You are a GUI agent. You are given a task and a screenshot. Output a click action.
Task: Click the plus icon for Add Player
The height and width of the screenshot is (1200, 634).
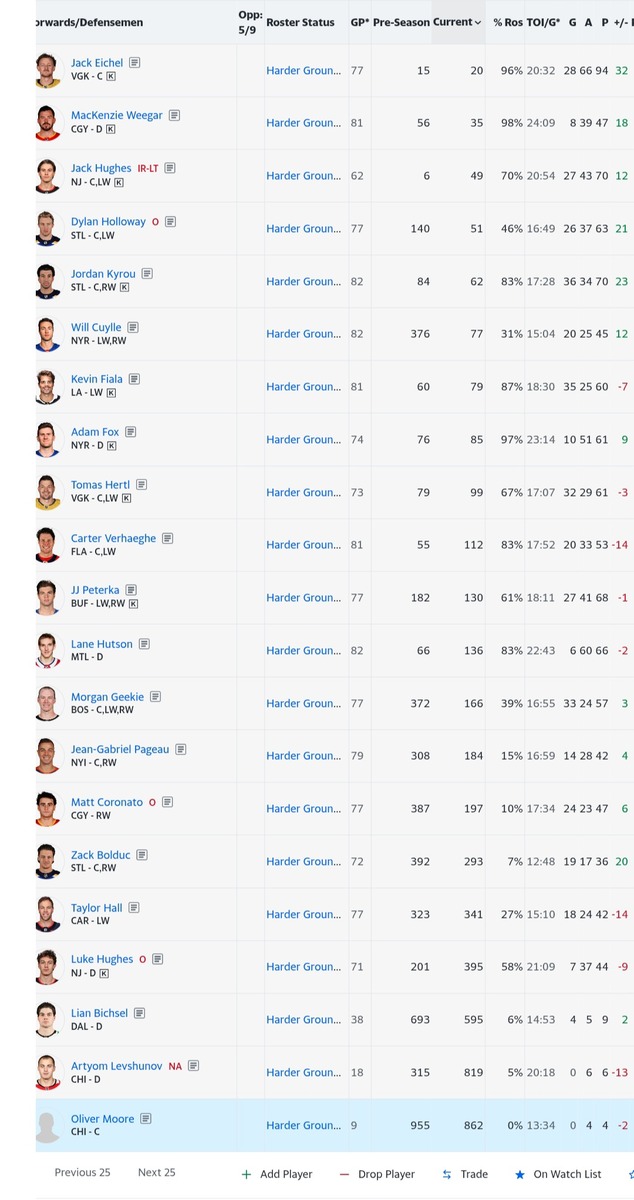(x=246, y=1174)
